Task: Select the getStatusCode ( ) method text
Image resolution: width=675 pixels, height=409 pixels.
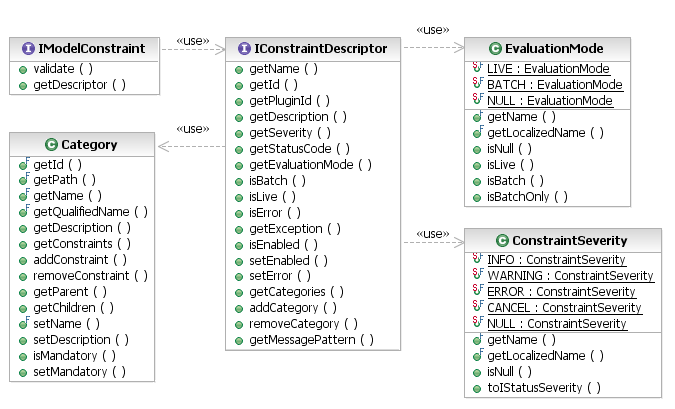Action: pos(299,149)
